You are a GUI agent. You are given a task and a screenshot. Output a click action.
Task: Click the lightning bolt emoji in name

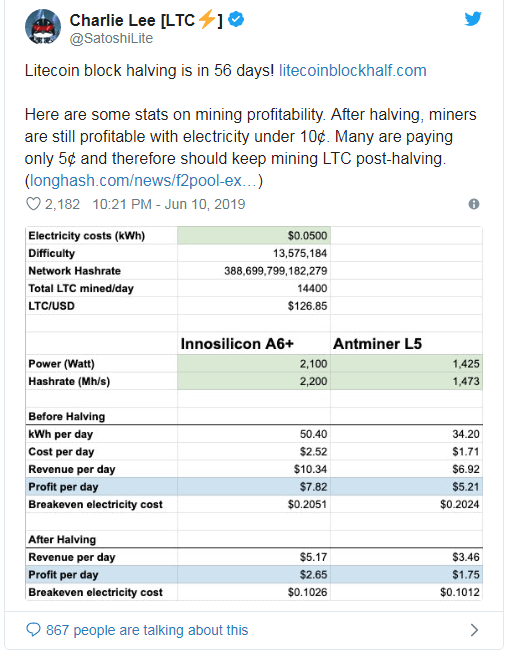(207, 19)
